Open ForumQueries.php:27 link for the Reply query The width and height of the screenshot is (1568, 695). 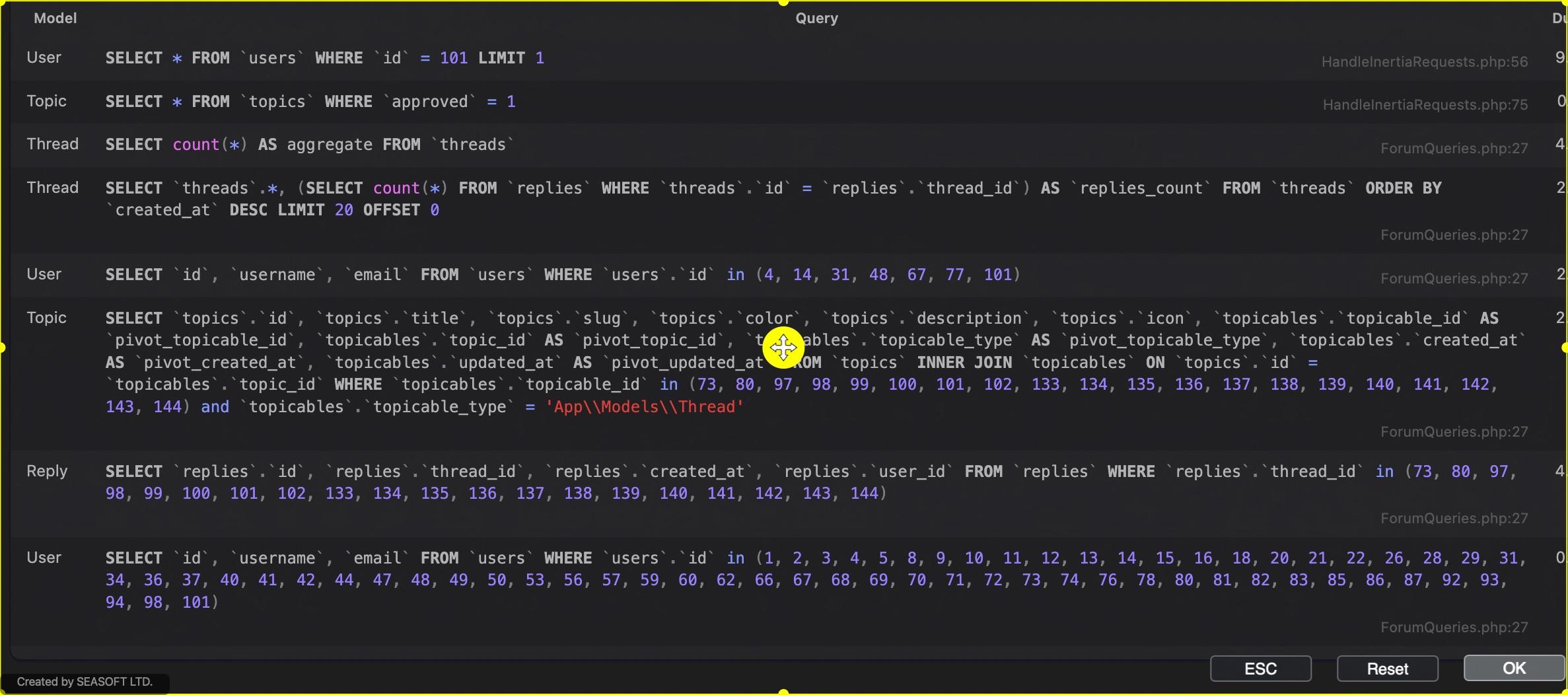coord(1454,518)
